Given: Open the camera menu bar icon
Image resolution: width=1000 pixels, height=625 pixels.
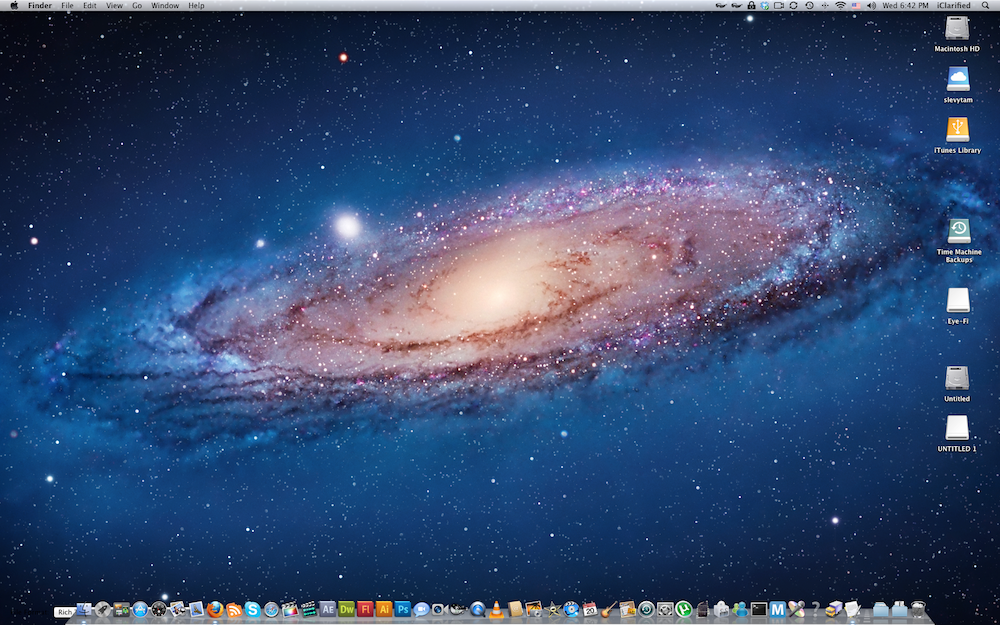Looking at the screenshot, I should (779, 5).
